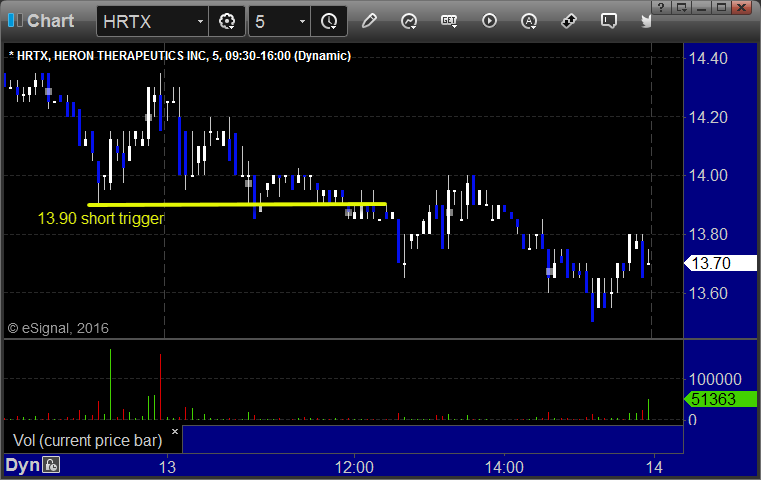The width and height of the screenshot is (761, 480).
Task: Click the 14.40 price axis label
Action: pyautogui.click(x=708, y=58)
